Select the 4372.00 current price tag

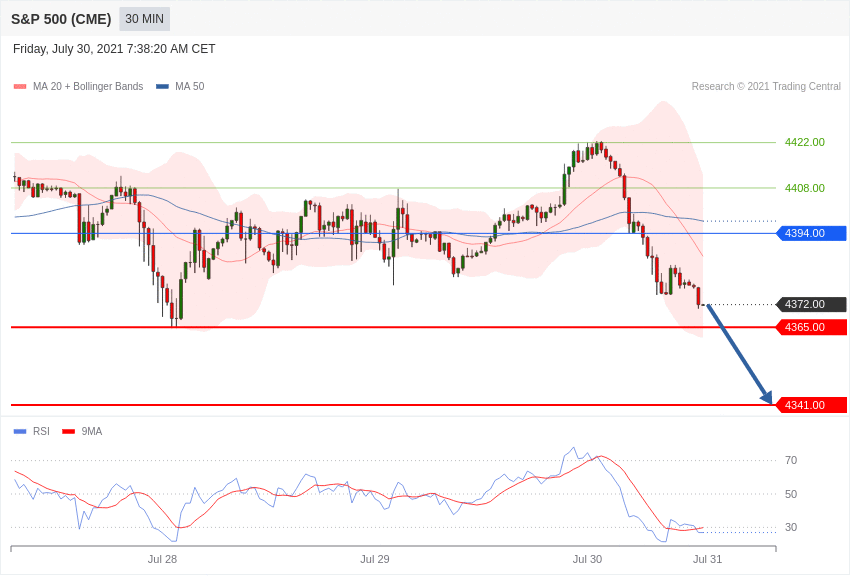pyautogui.click(x=811, y=304)
